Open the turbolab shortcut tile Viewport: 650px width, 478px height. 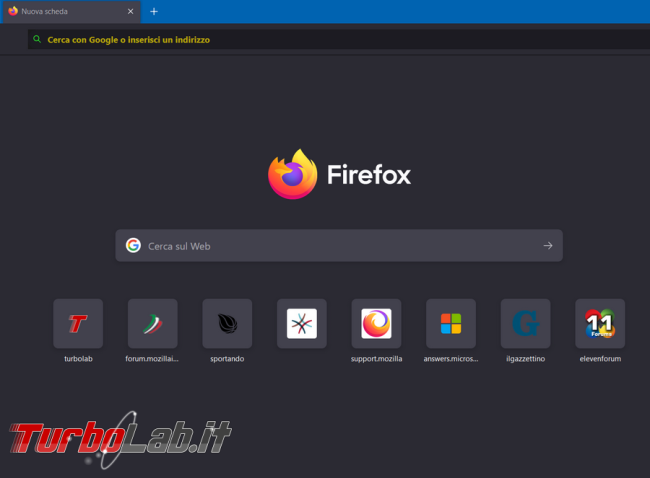pos(78,323)
